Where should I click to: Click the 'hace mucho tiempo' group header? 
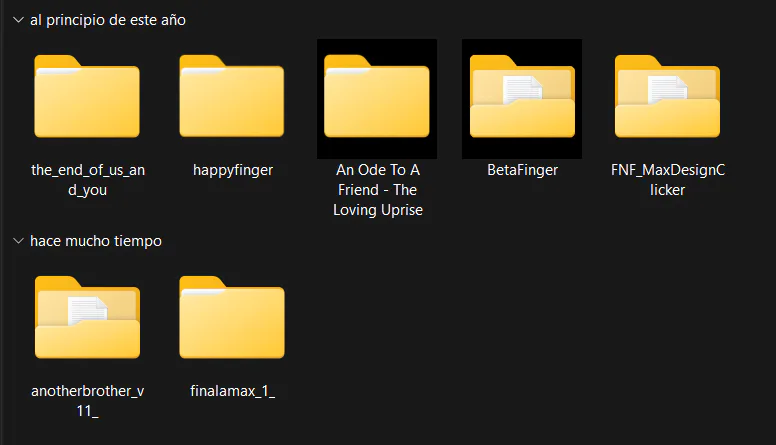[x=96, y=241]
